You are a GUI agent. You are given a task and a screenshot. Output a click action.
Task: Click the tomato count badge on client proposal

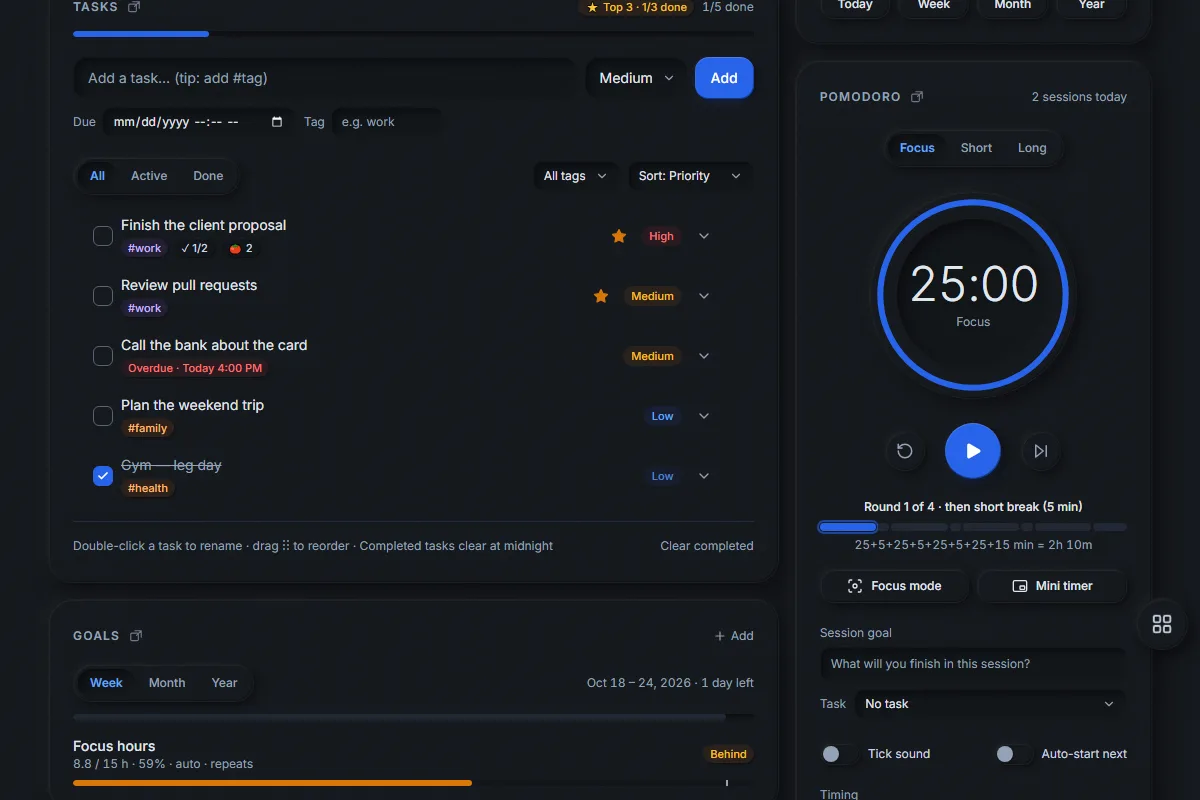(241, 248)
